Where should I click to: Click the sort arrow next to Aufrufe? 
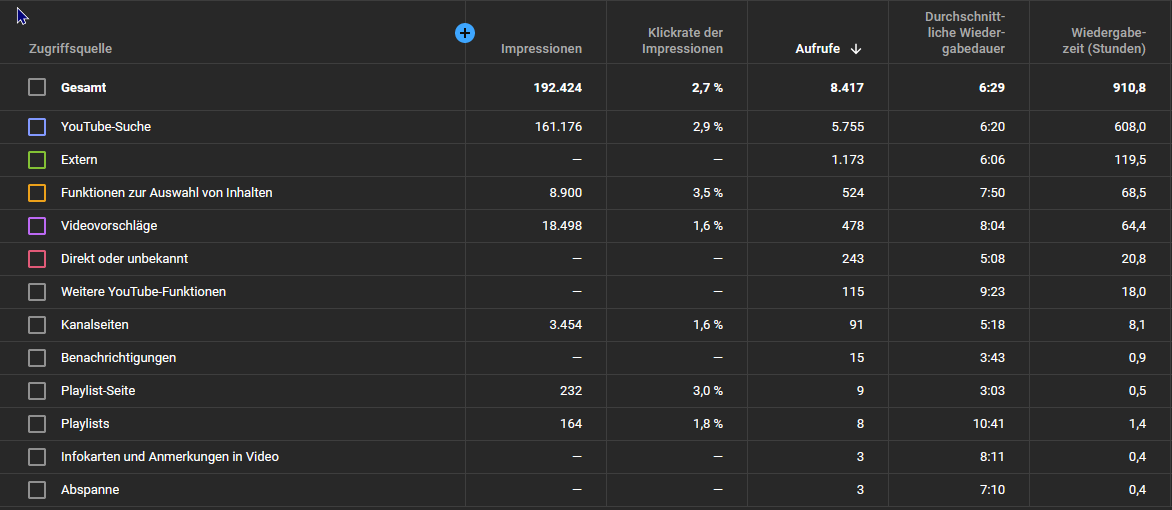[x=856, y=49]
